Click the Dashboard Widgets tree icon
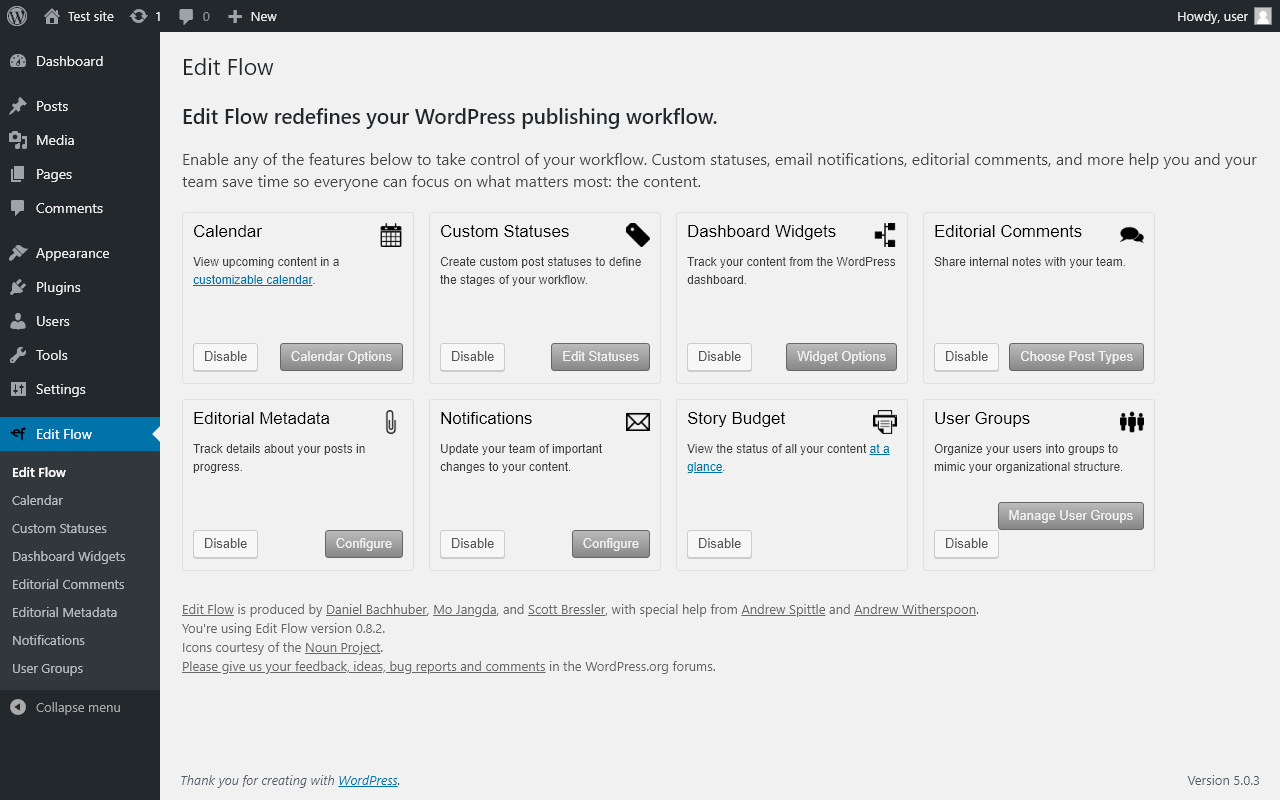This screenshot has width=1280, height=800. (x=885, y=235)
